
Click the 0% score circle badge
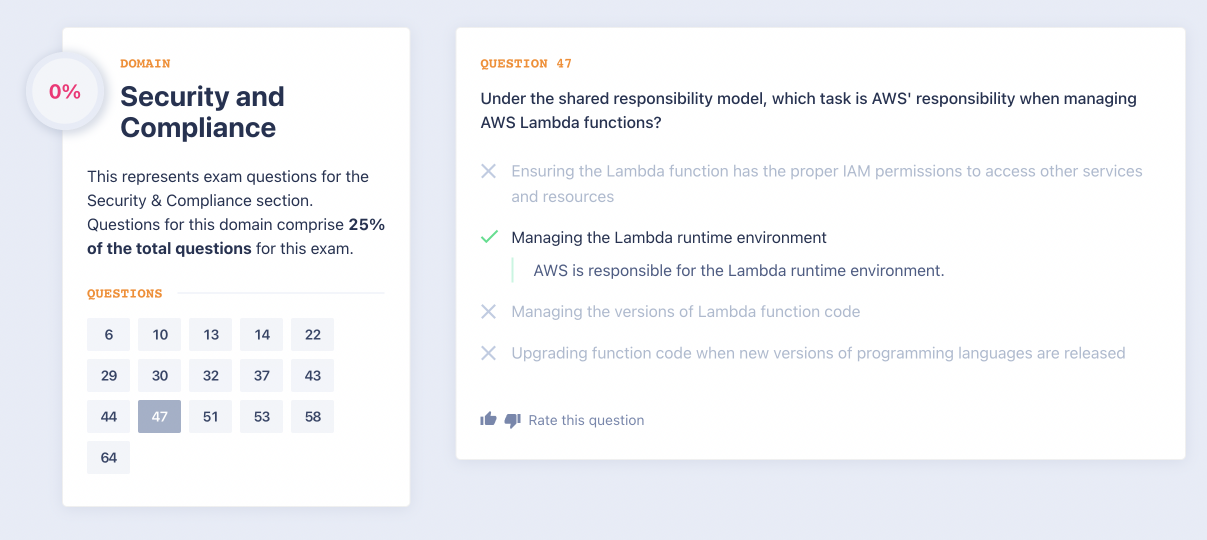65,92
